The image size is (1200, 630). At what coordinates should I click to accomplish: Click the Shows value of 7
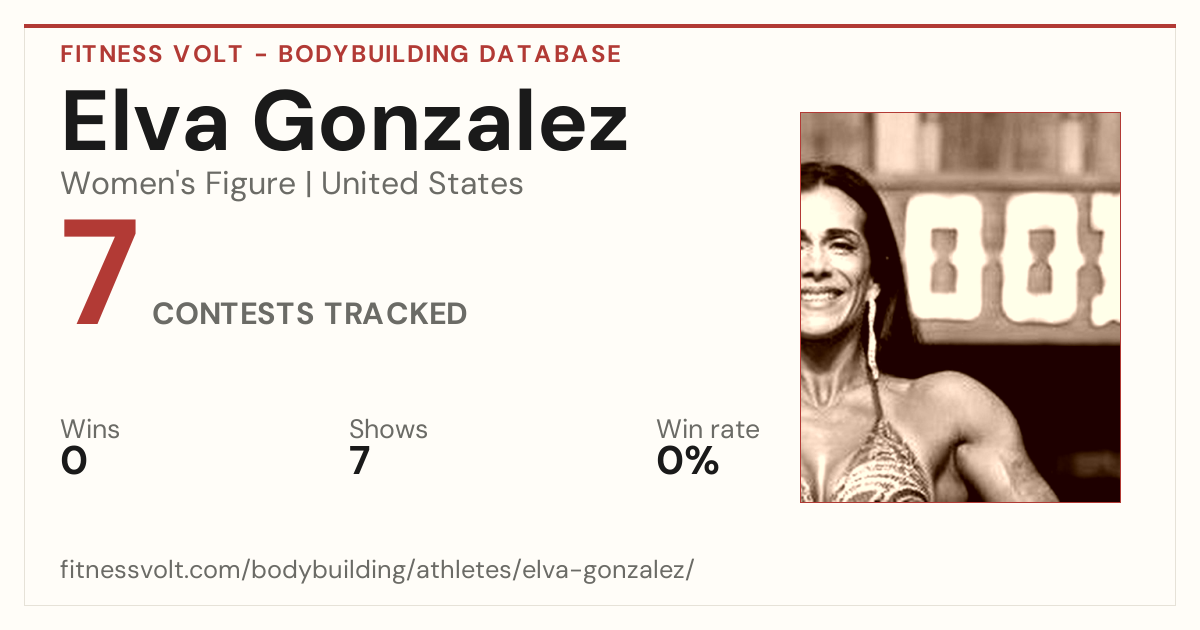point(360,461)
